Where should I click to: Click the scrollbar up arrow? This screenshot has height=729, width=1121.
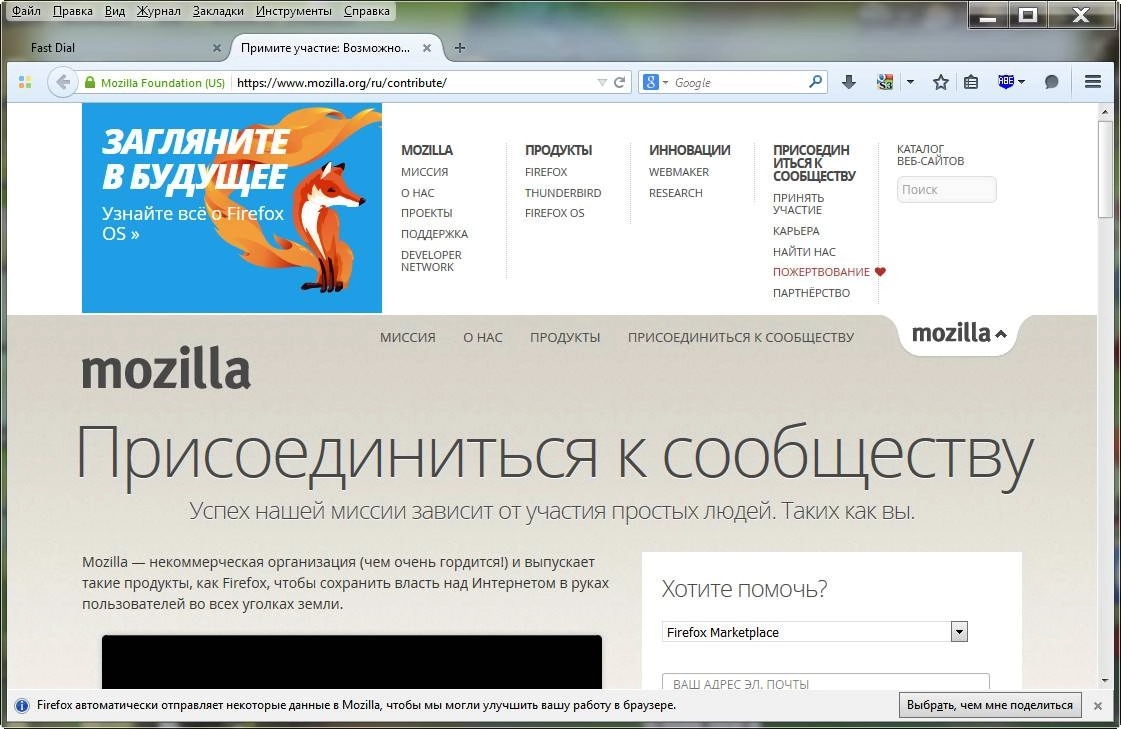[x=1105, y=111]
